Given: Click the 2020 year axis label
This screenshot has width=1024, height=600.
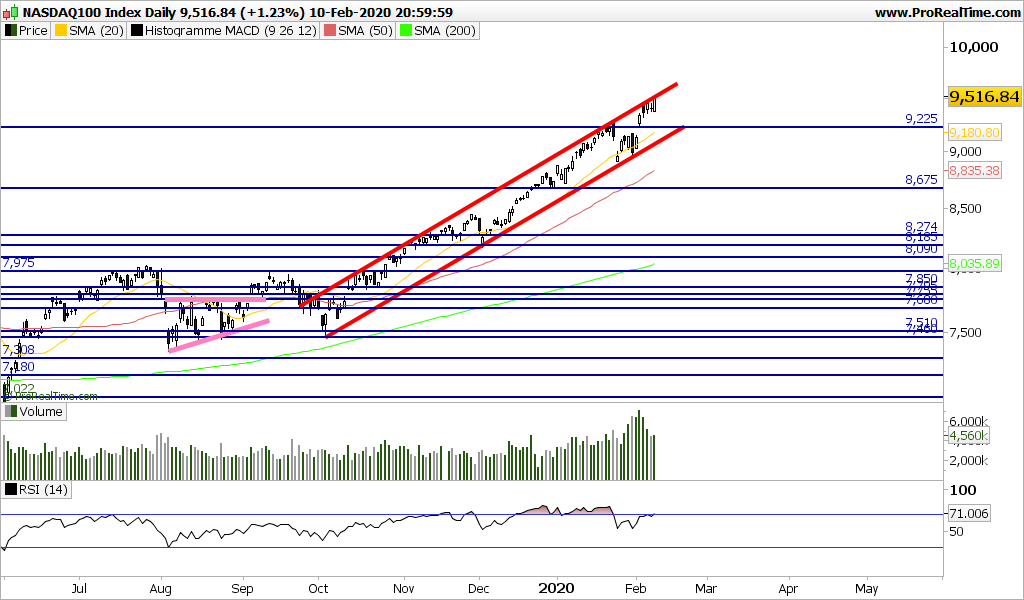Looking at the screenshot, I should (556, 588).
